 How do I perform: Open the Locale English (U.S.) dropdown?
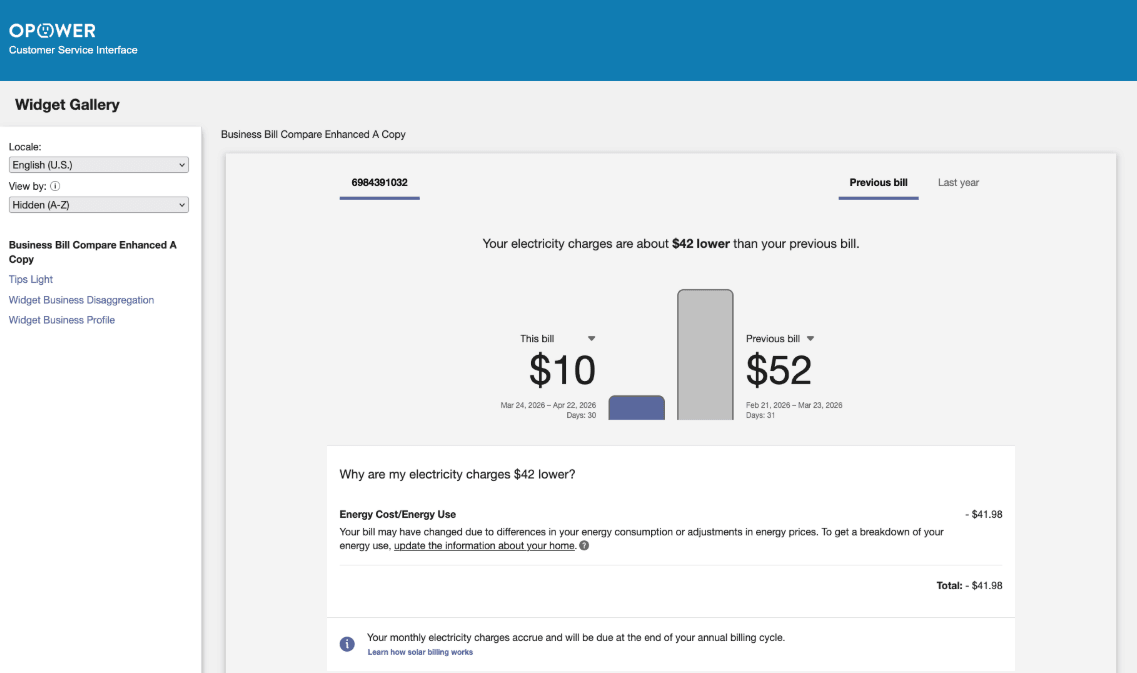coord(99,165)
